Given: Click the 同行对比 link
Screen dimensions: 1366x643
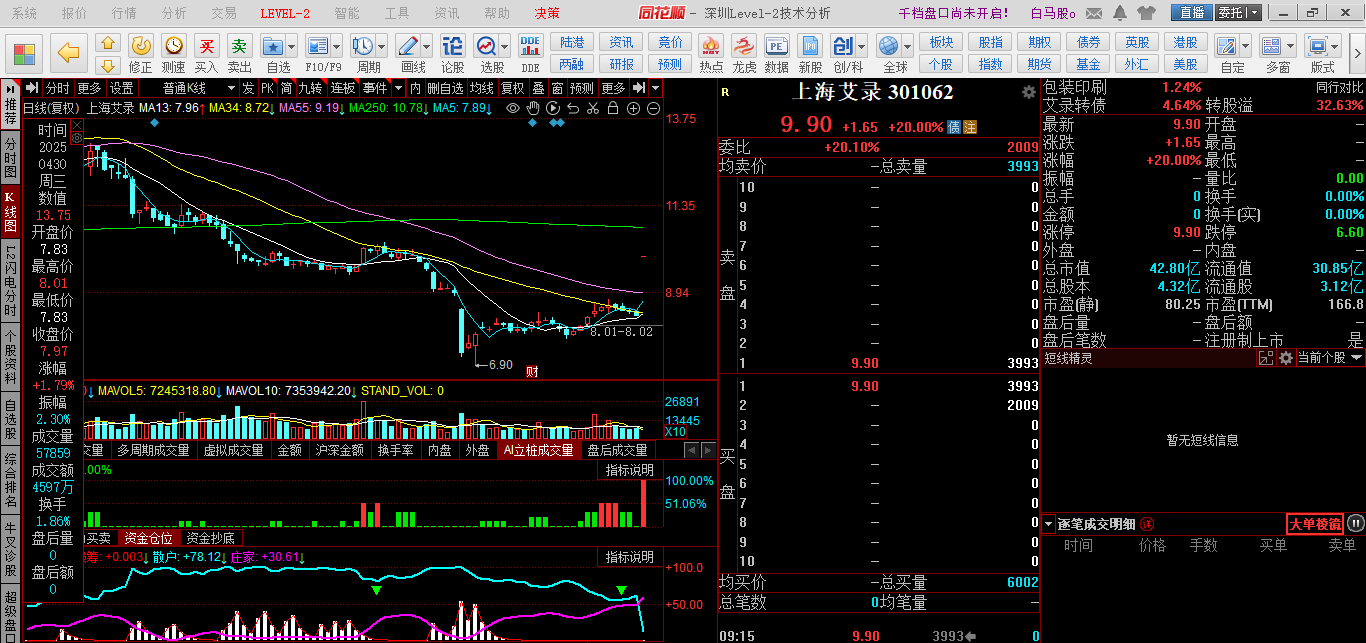Looking at the screenshot, I should pos(1339,88).
